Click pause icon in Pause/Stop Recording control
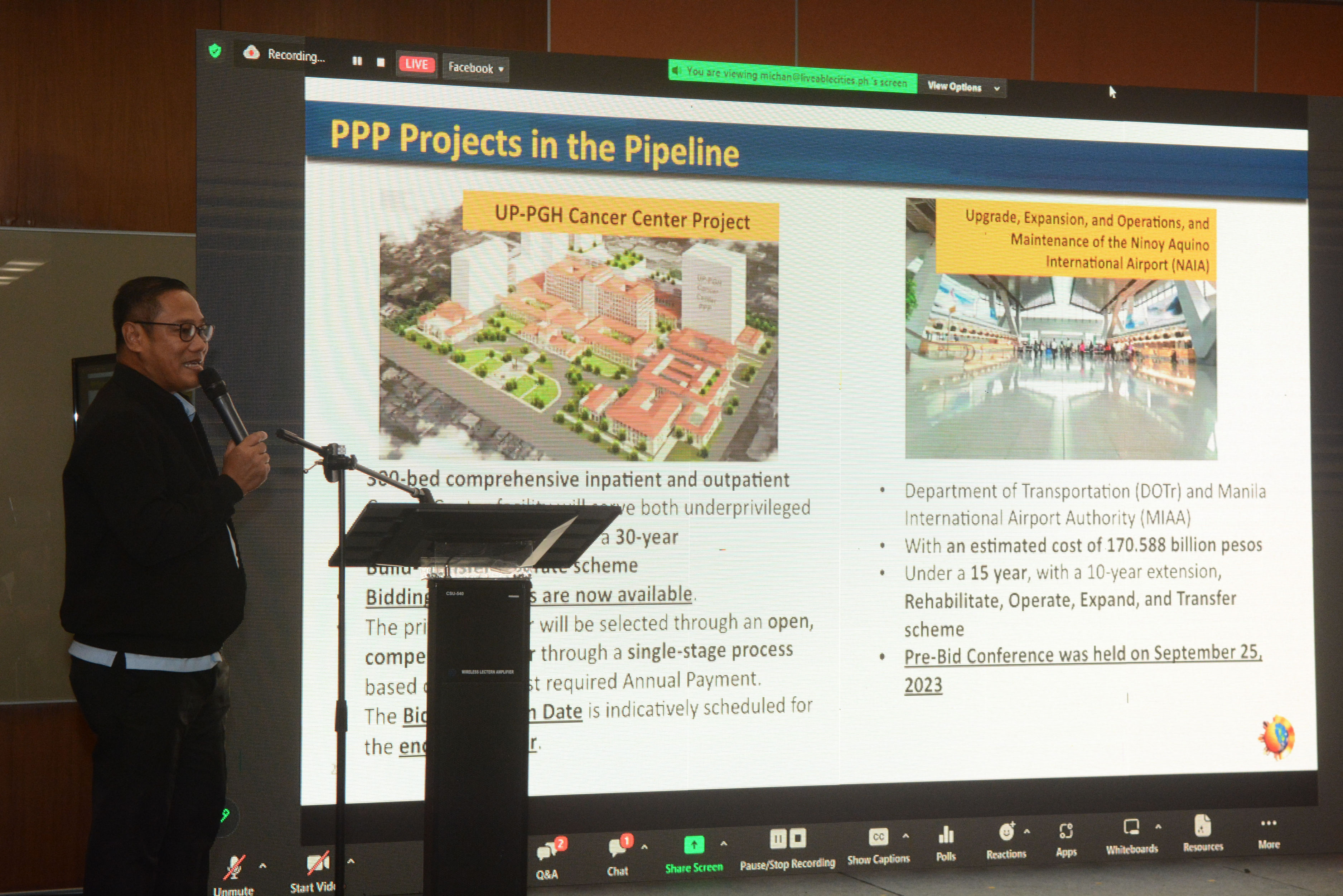 pos(778,839)
